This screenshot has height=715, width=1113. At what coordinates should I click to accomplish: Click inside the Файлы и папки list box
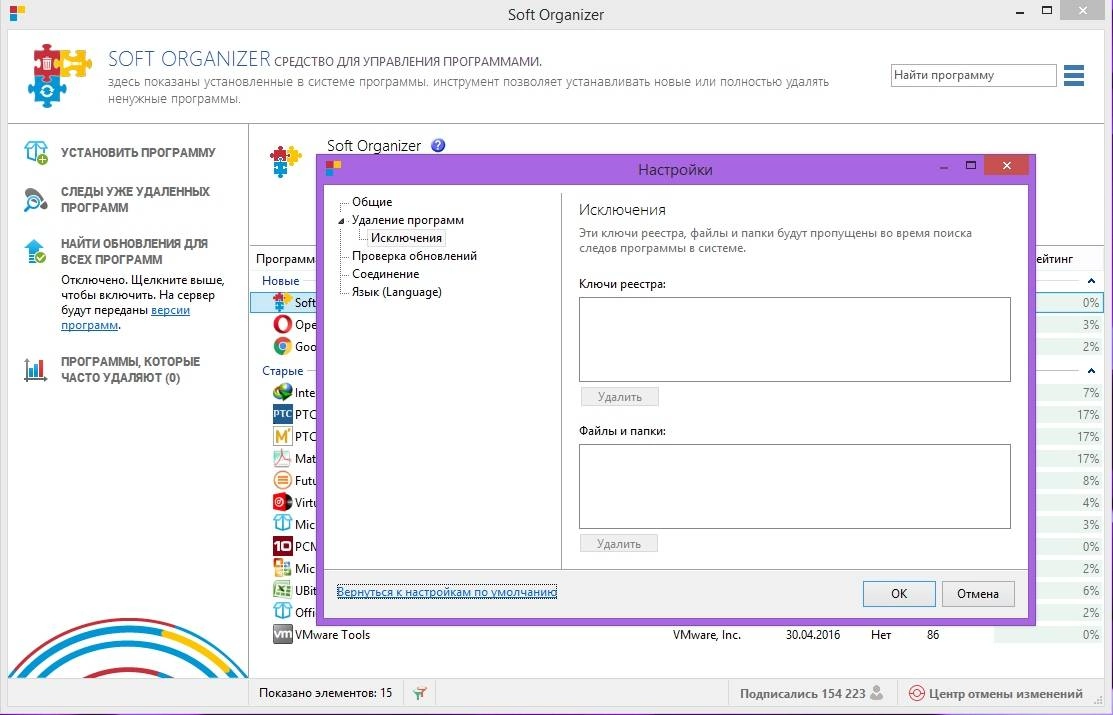click(x=794, y=486)
